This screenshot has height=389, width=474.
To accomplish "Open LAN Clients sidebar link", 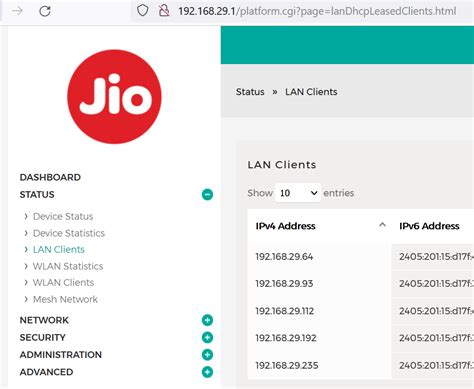I will pyautogui.click(x=59, y=249).
